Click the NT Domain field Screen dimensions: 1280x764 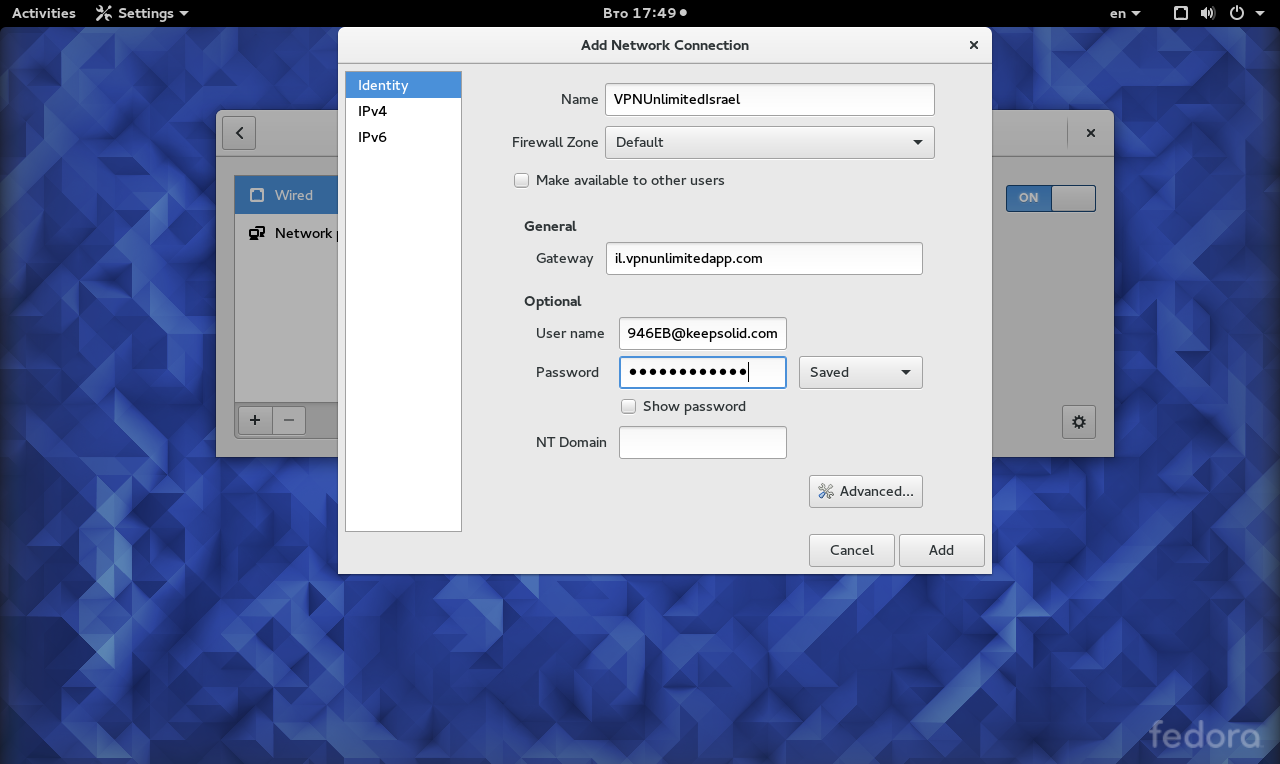(x=703, y=442)
